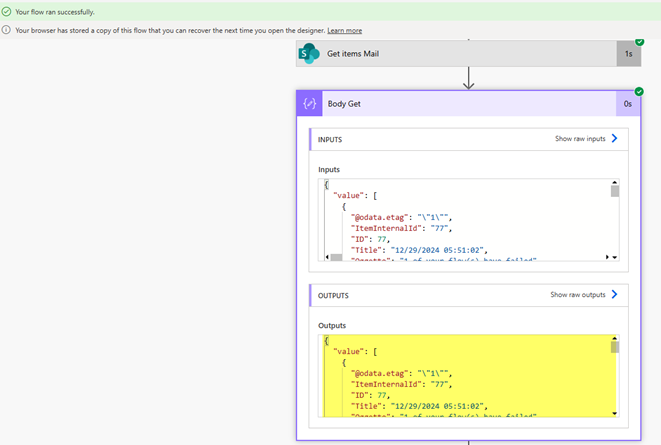Image resolution: width=661 pixels, height=445 pixels.
Task: Click the info icon in browser storage notice
Action: pyautogui.click(x=7, y=30)
